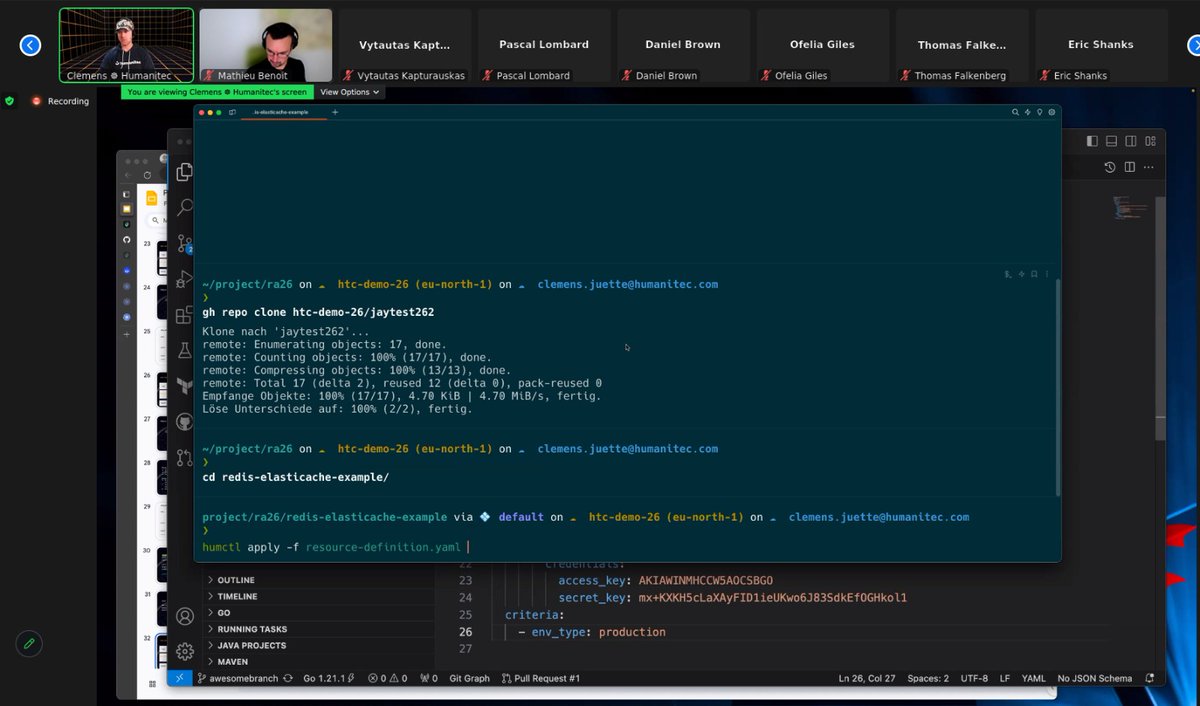The height and width of the screenshot is (706, 1200).
Task: Click No JSON Schema status item
Action: click(1095, 678)
